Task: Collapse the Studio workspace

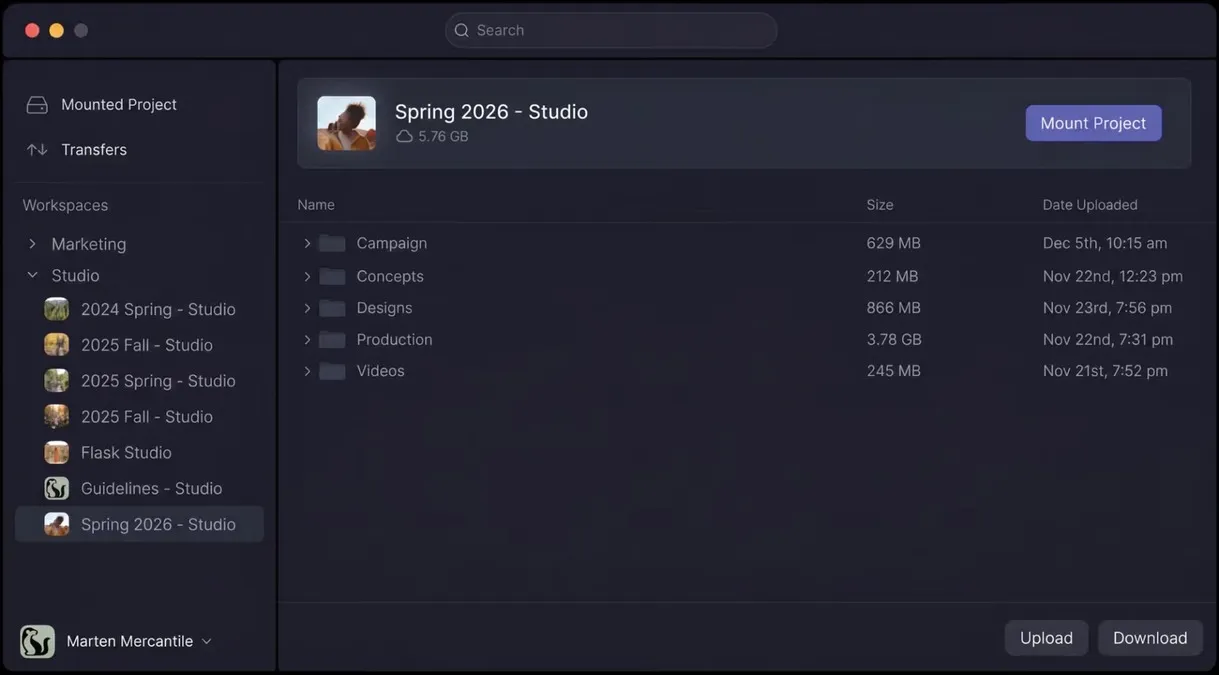Action: 32,275
